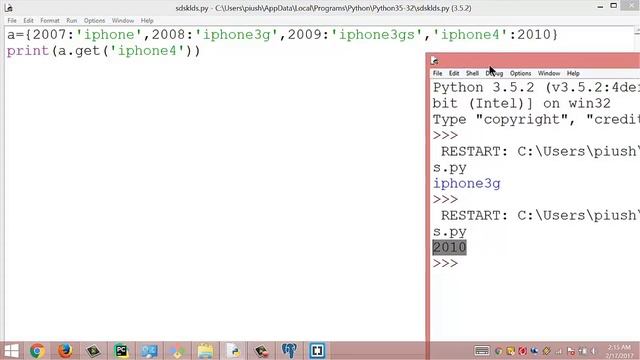The width and height of the screenshot is (640, 360).
Task: Click the 'iphone4' argument inside a.get()
Action: tap(147, 51)
